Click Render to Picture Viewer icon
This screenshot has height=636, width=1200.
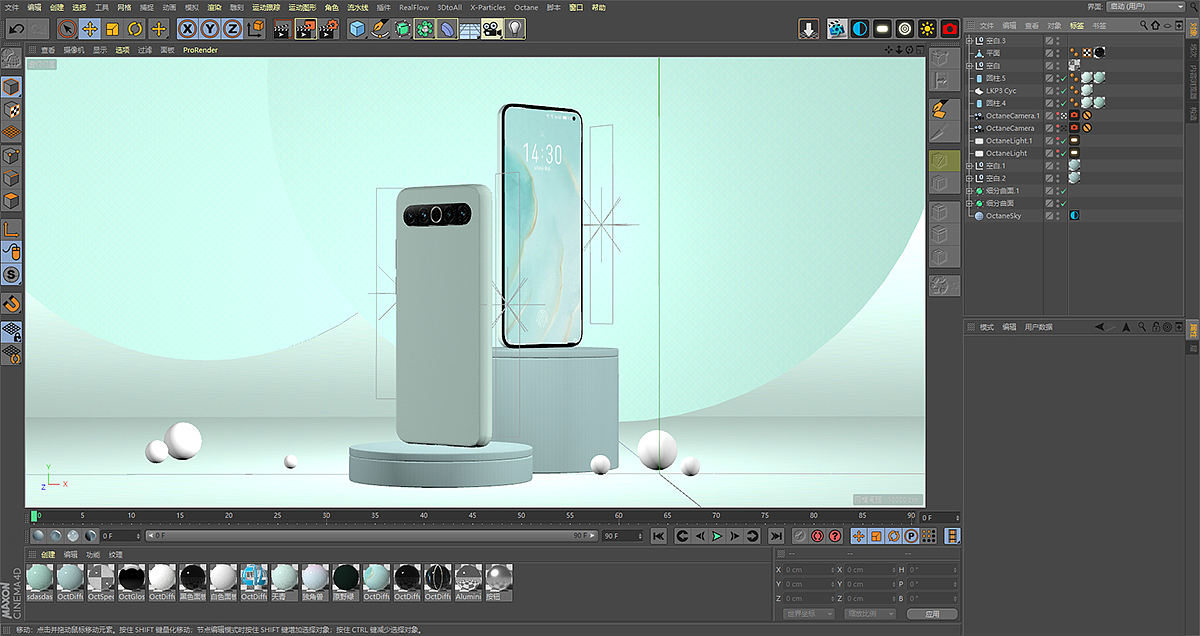tap(305, 29)
